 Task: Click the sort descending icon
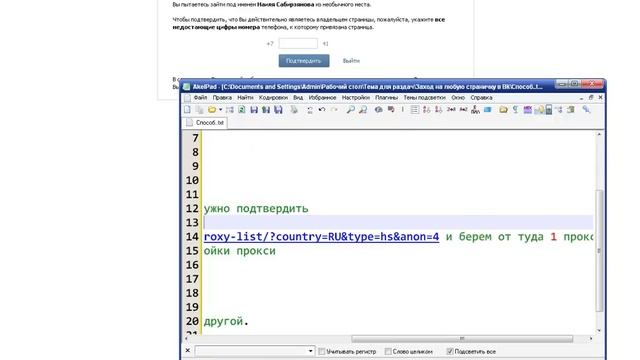click(439, 110)
